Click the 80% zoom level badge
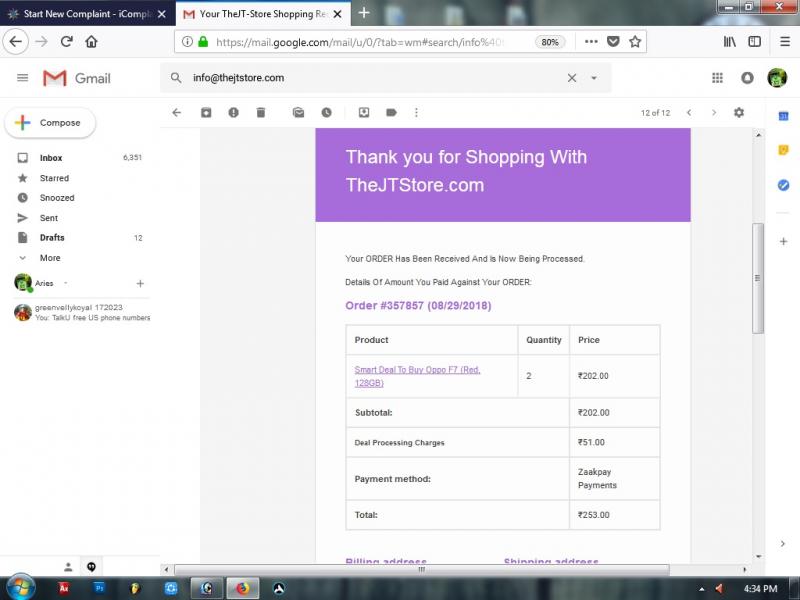The width and height of the screenshot is (800, 600). [x=549, y=42]
